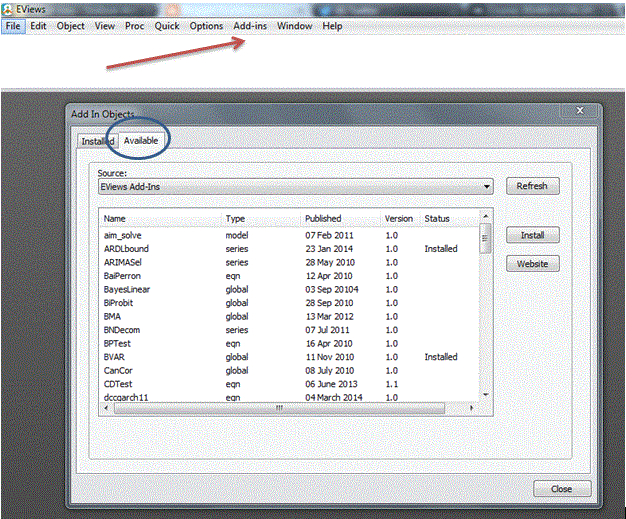Select the ARIMASel add-in row
Viewport: 626px width, 519px height.
point(289,263)
